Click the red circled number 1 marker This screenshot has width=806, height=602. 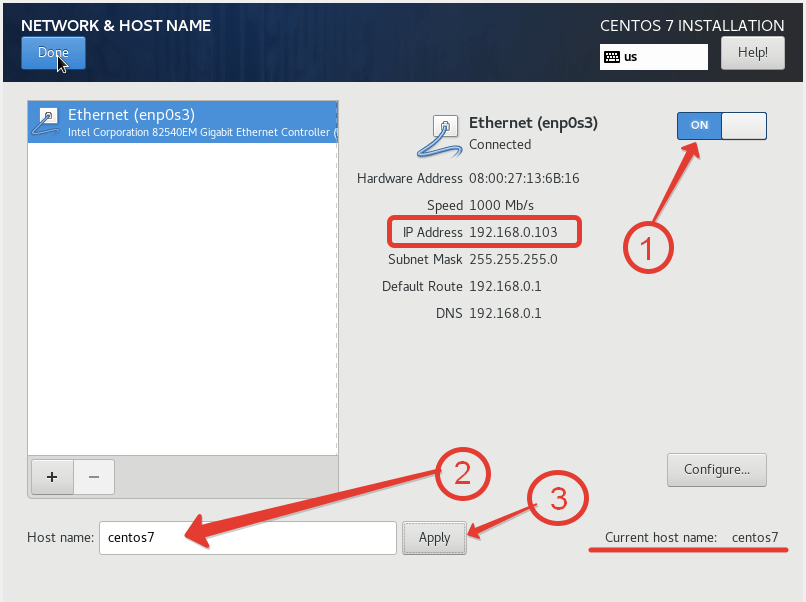pos(650,246)
